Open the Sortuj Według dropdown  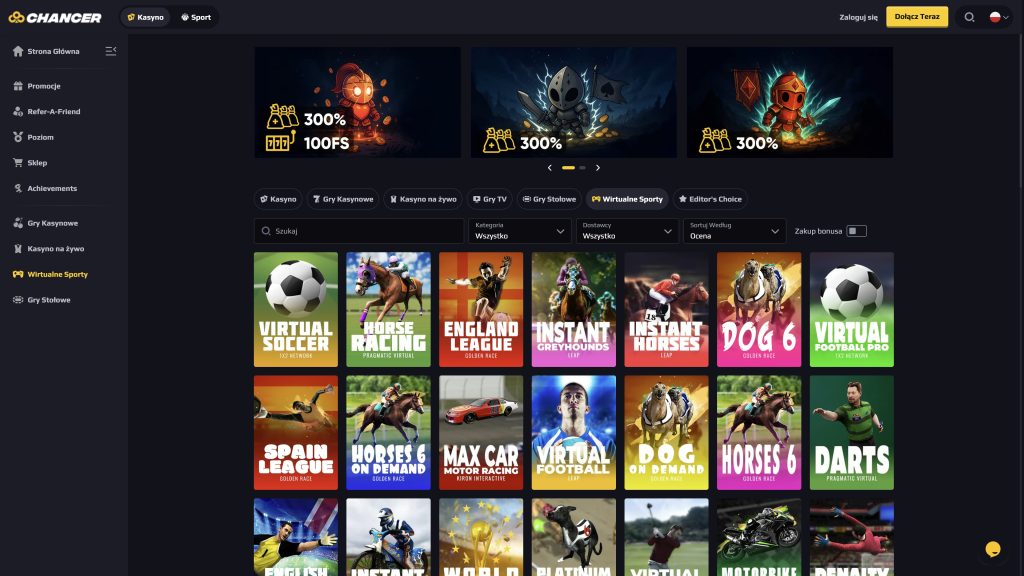pos(735,231)
